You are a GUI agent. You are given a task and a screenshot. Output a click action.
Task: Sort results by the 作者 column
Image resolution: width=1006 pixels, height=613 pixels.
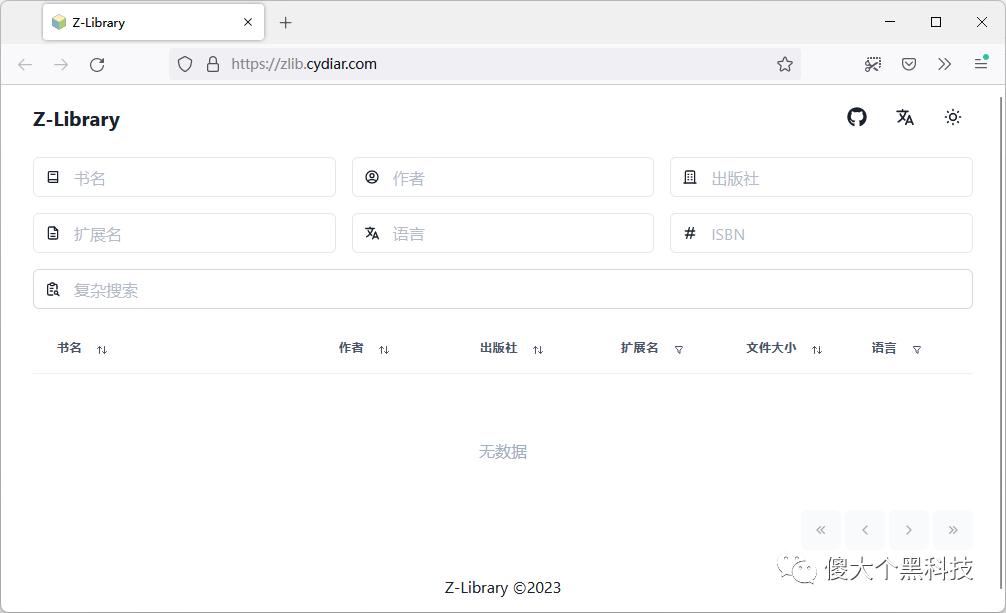384,348
